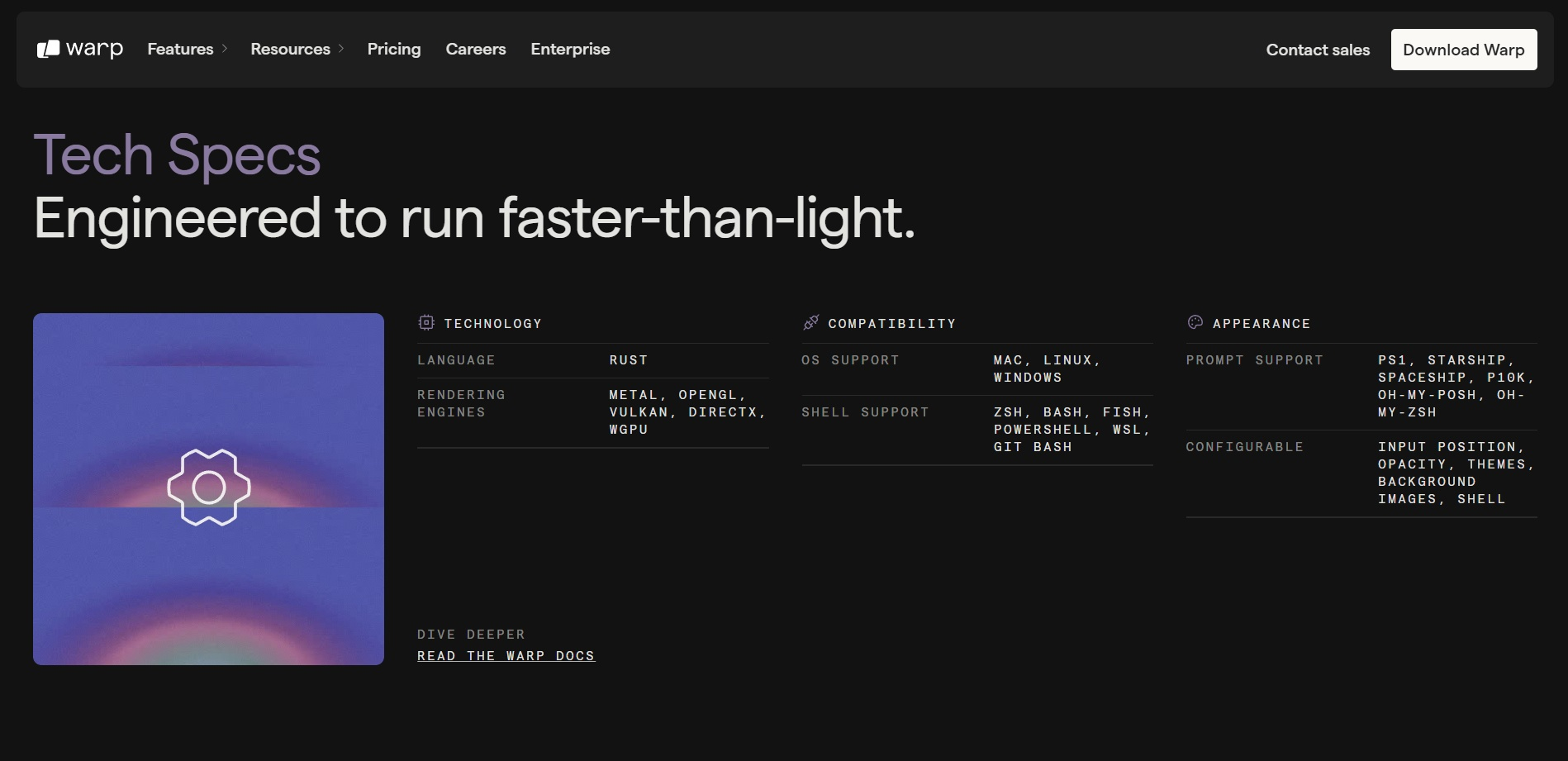Expand the Resources menu chevron
1568x761 pixels.
[341, 49]
